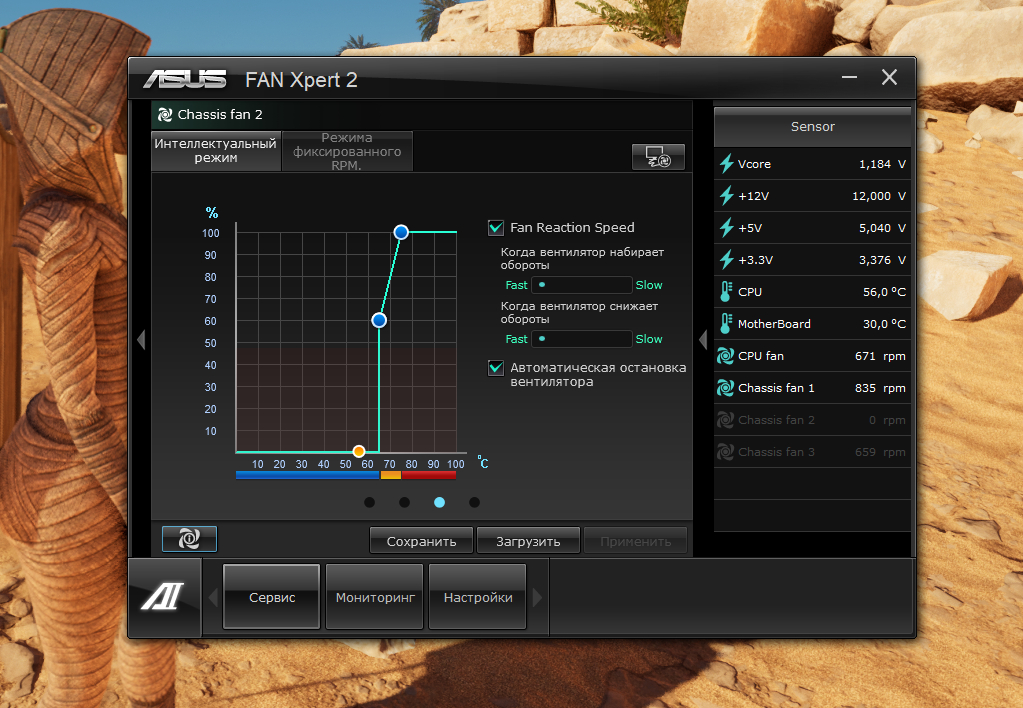Select the blue curve point at 60%
Image resolution: width=1023 pixels, height=708 pixels.
coord(379,320)
